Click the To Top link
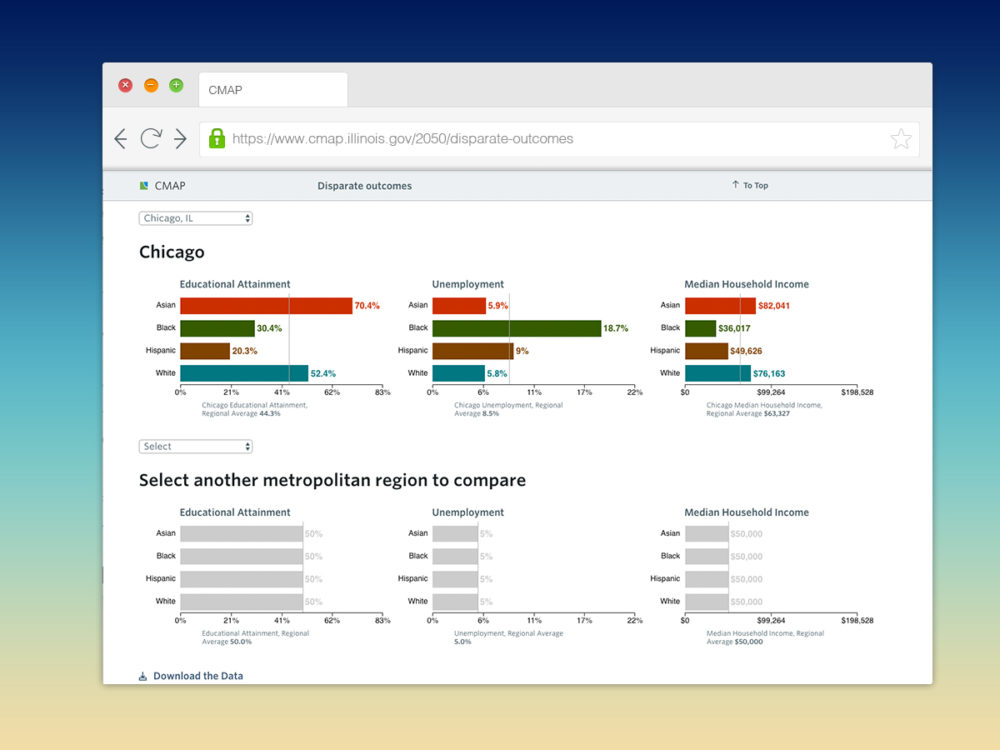The width and height of the screenshot is (1000, 750). coord(755,186)
